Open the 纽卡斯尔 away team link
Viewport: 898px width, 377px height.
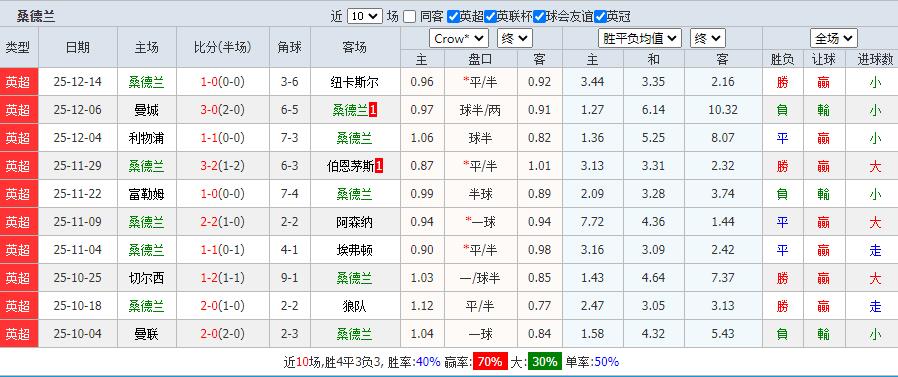[355, 82]
